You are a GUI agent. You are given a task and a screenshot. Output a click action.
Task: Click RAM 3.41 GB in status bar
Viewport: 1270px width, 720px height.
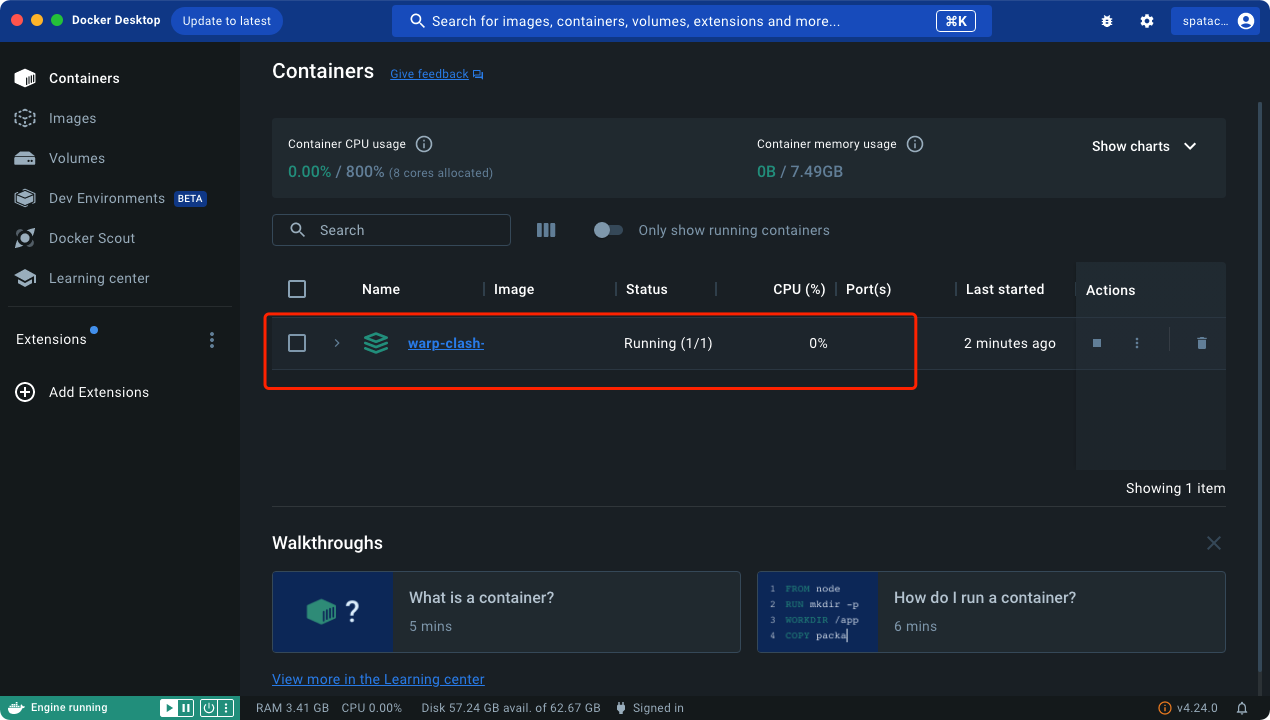coord(292,708)
